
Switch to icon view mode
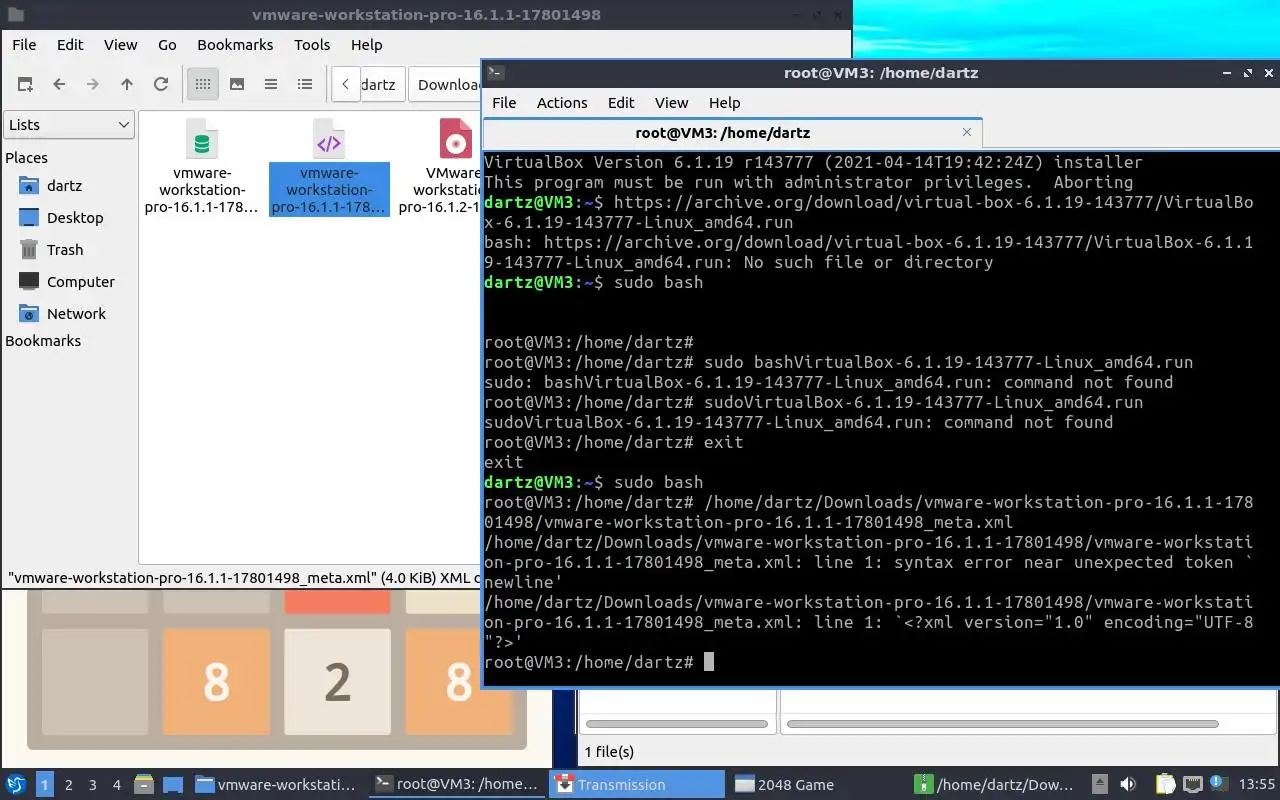pyautogui.click(x=203, y=84)
